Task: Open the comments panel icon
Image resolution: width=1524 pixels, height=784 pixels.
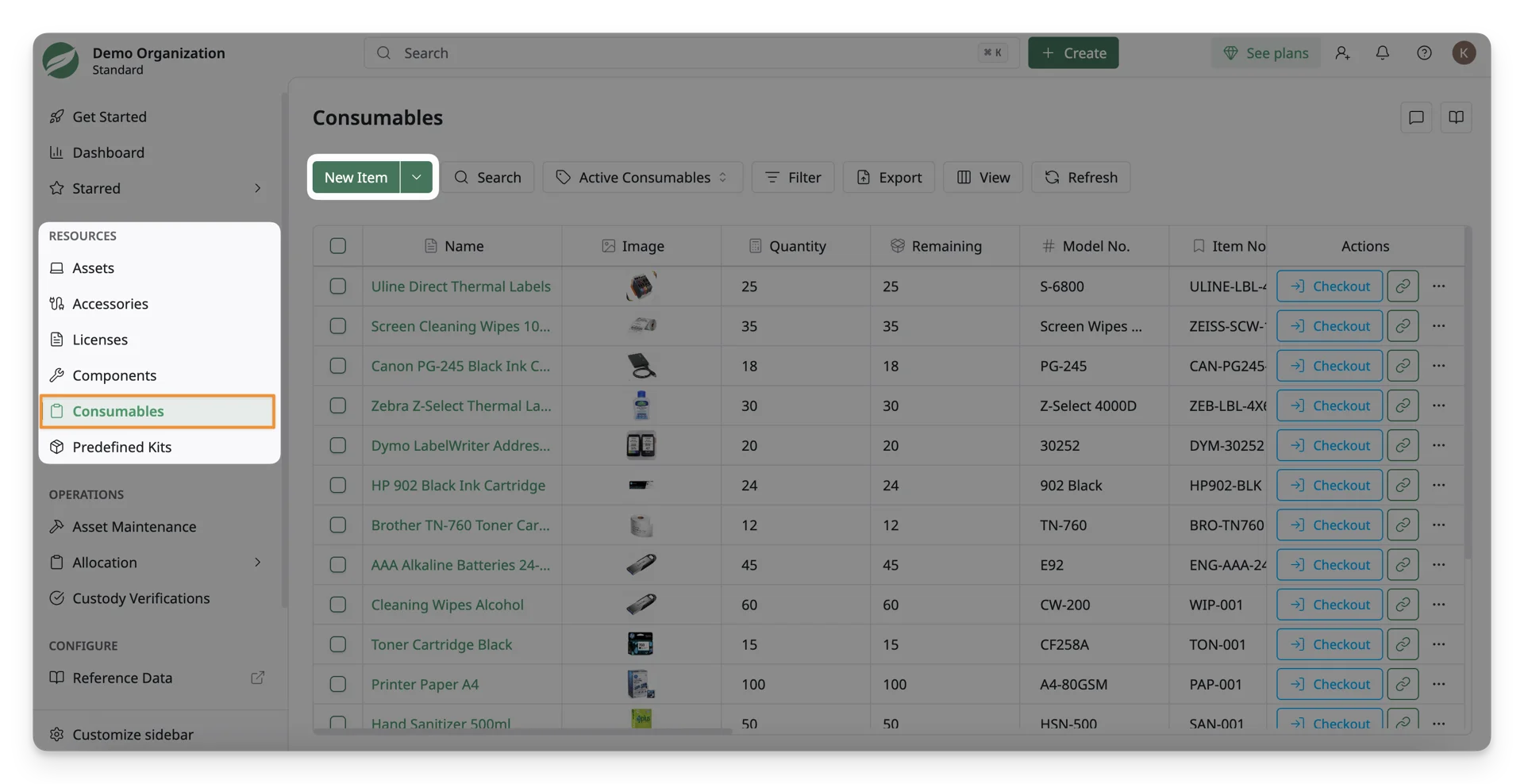Action: pyautogui.click(x=1416, y=117)
